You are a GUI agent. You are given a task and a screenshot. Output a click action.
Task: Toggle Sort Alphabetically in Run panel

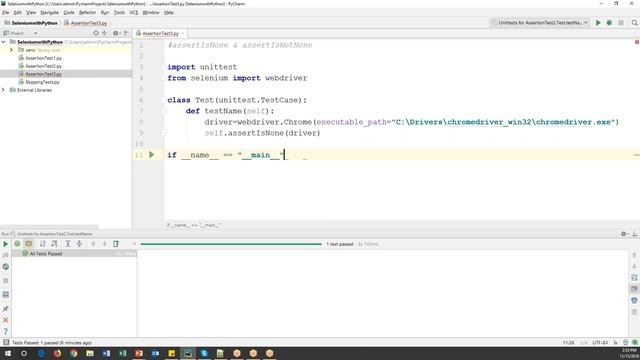pyautogui.click(x=42, y=244)
